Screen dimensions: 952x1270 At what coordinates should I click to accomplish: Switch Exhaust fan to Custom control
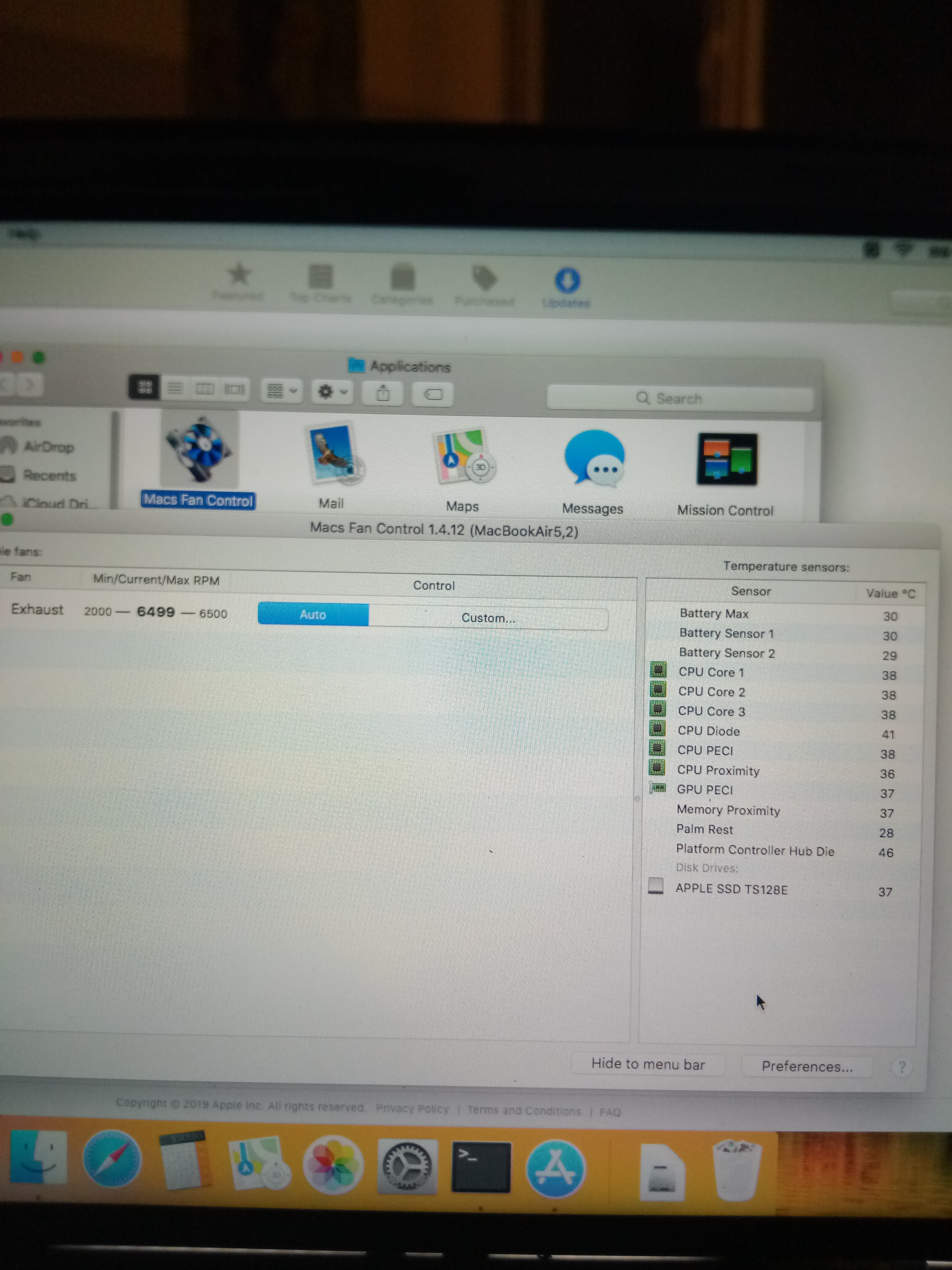tap(488, 618)
